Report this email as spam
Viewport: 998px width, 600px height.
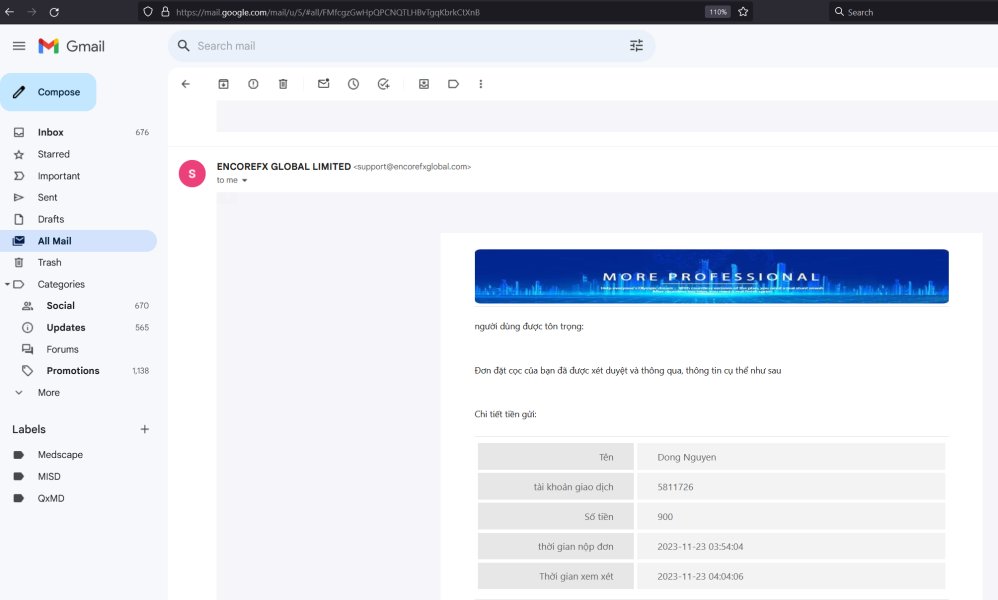tap(253, 84)
